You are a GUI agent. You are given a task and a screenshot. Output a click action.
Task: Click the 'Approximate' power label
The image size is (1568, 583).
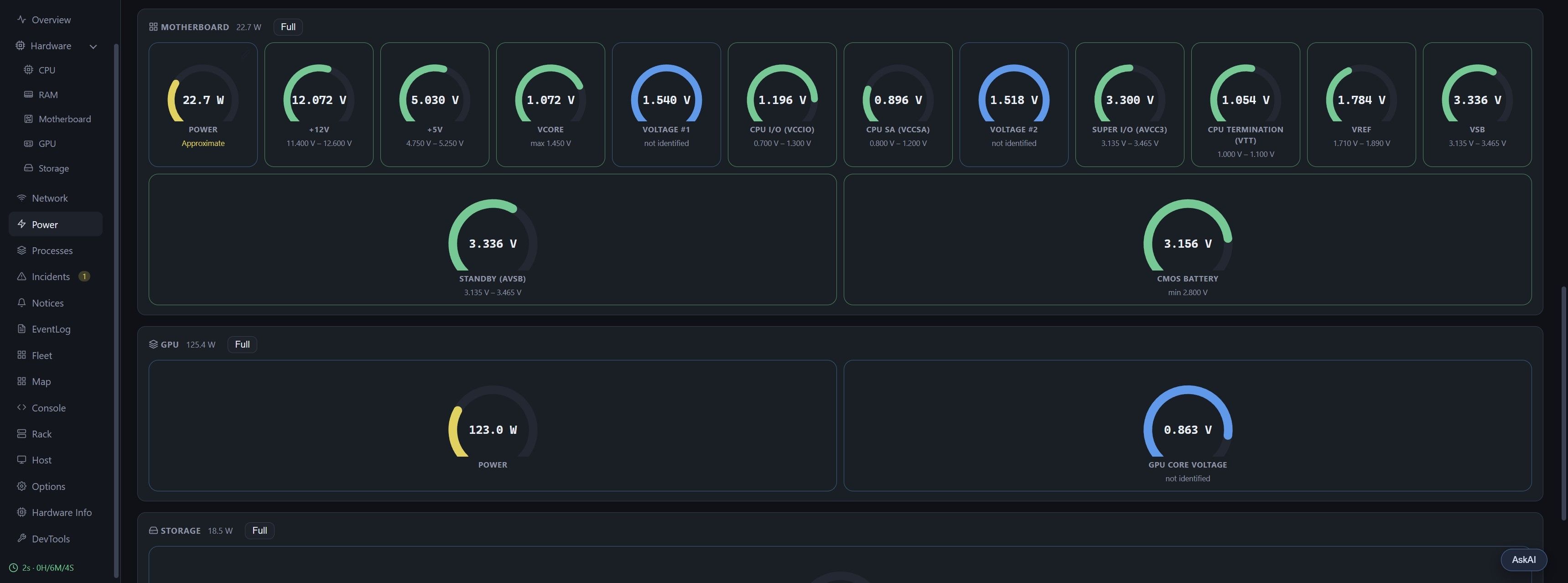(203, 143)
